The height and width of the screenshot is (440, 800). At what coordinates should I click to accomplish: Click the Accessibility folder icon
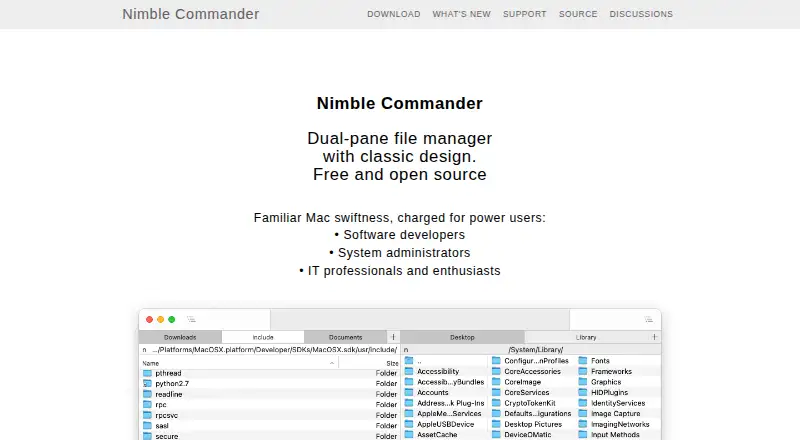[409, 371]
